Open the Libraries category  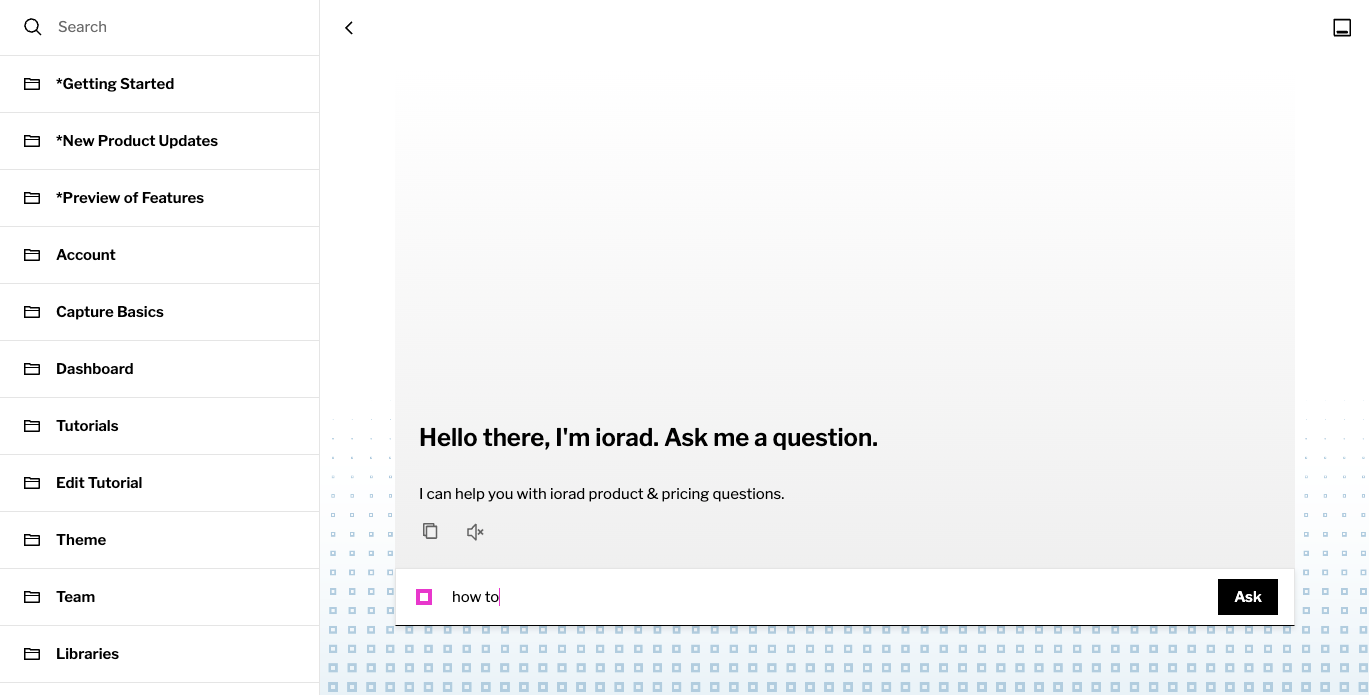coord(160,654)
